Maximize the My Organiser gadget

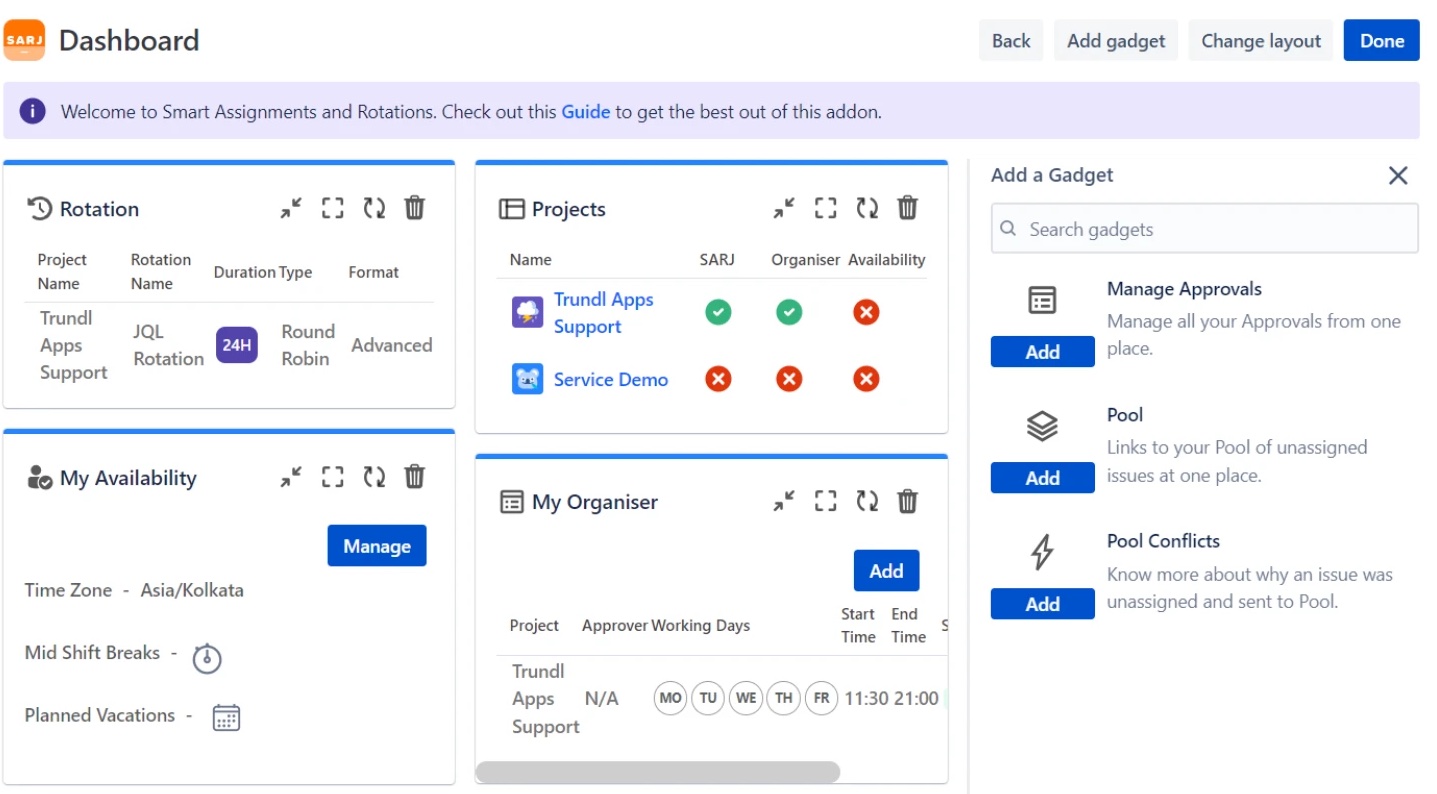point(826,501)
